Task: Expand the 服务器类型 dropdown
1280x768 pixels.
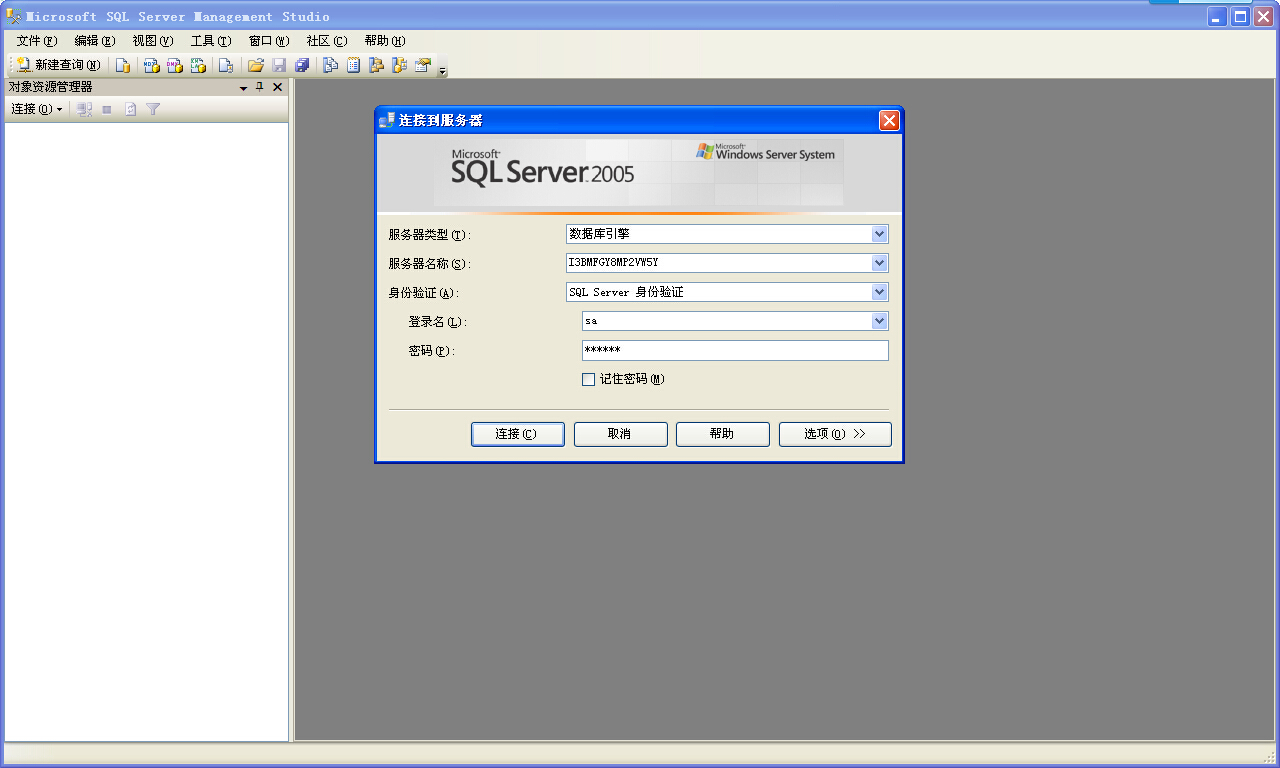Action: 879,234
